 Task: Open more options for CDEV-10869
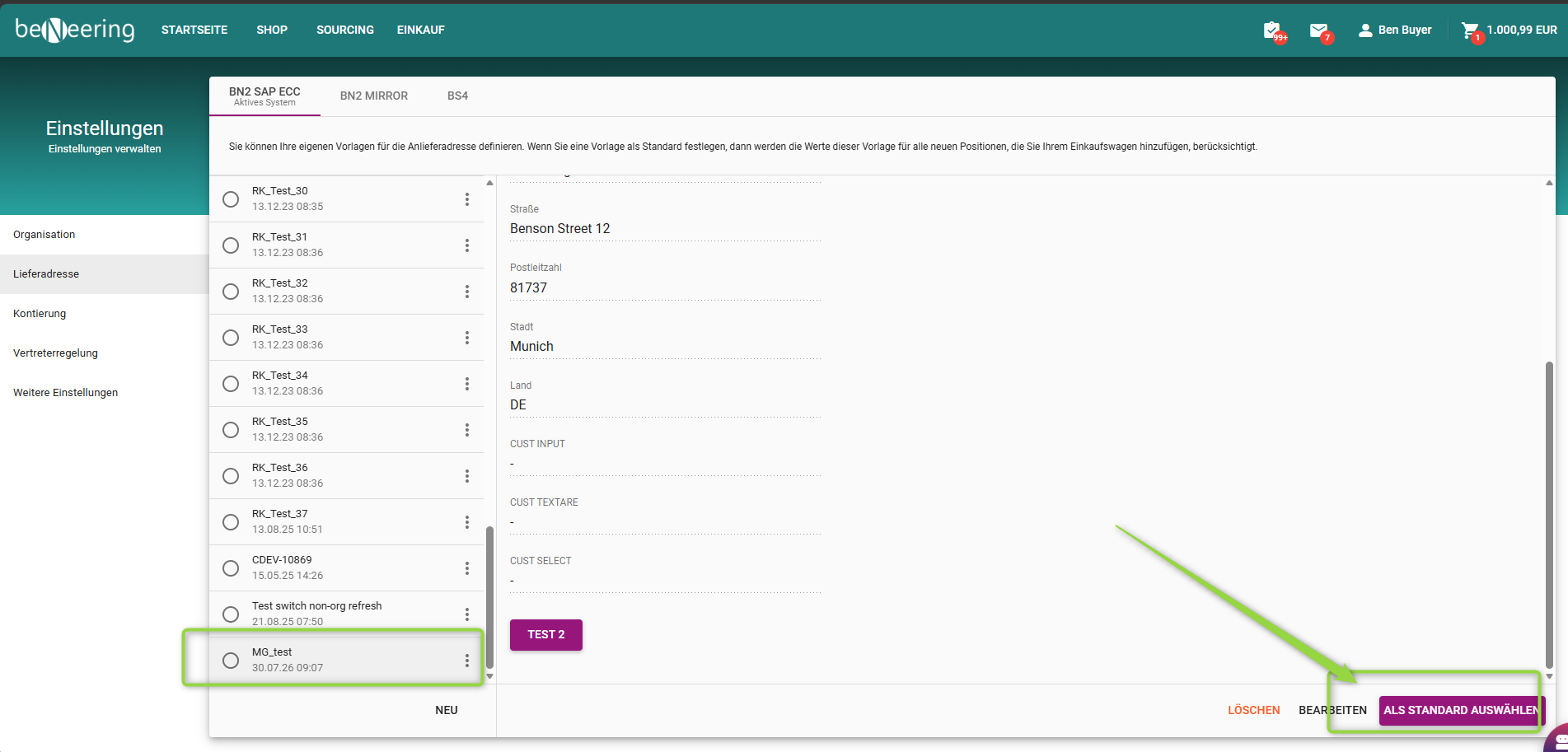pos(466,568)
